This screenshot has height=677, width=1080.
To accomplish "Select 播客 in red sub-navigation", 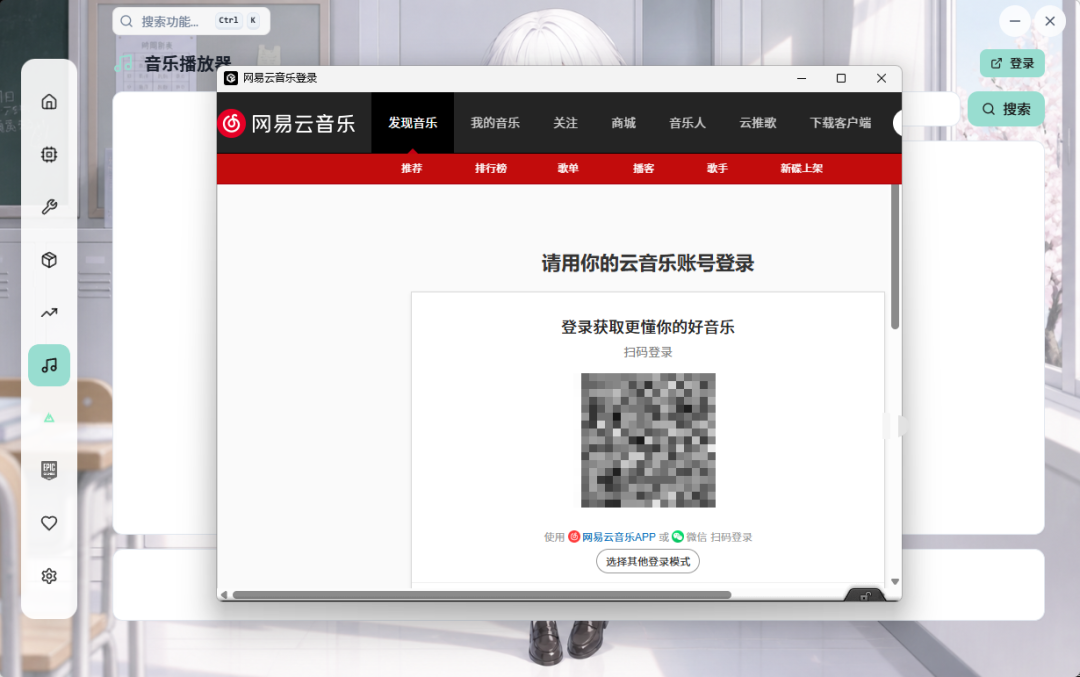I will coord(643,168).
